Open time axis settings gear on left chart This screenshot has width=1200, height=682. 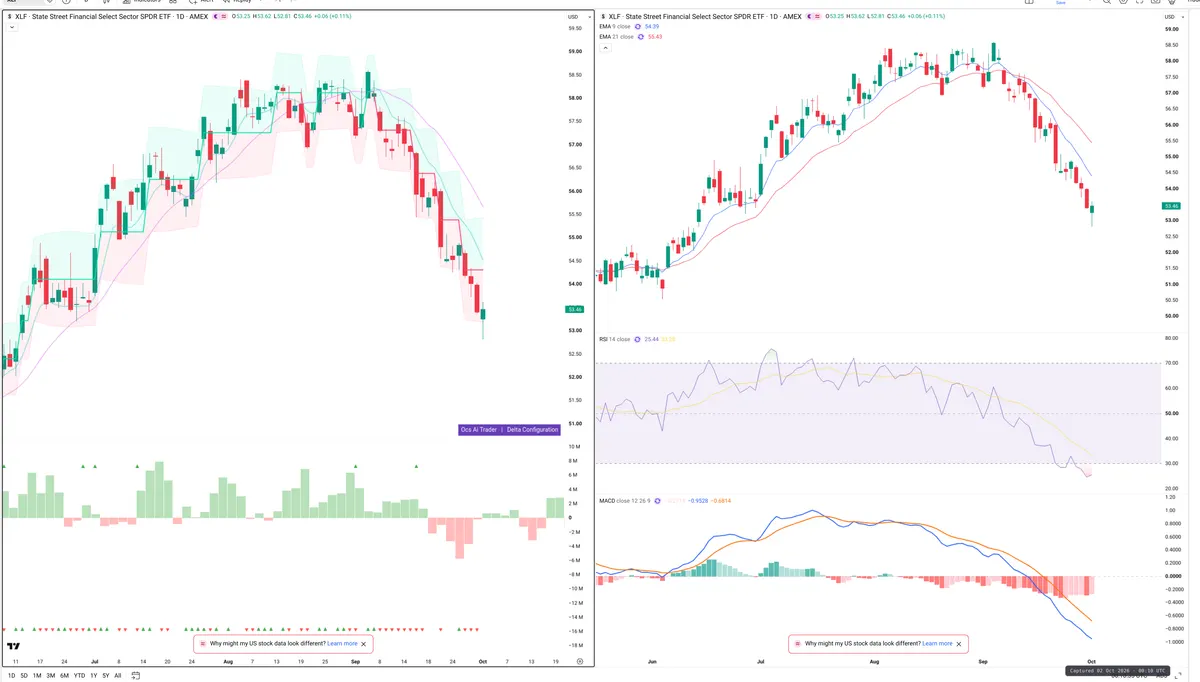coord(580,662)
